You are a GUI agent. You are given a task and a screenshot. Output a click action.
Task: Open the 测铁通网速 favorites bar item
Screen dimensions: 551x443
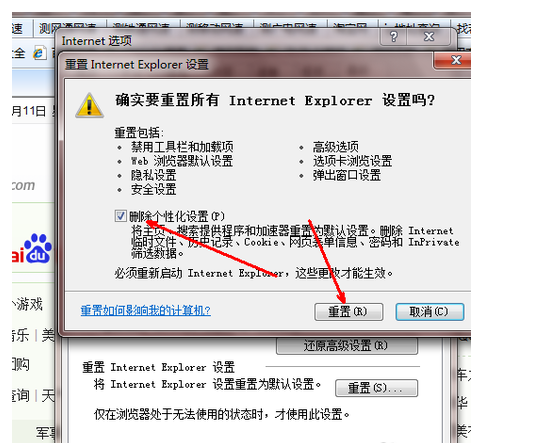coord(142,26)
